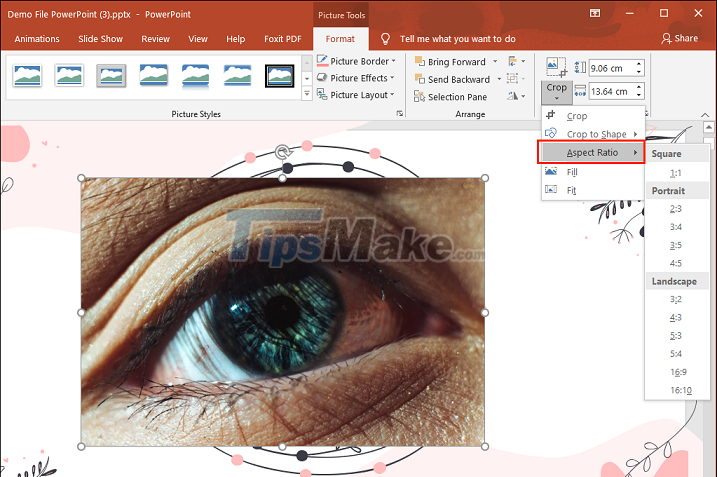717x477 pixels.
Task: Open the Help tab
Action: [235, 39]
